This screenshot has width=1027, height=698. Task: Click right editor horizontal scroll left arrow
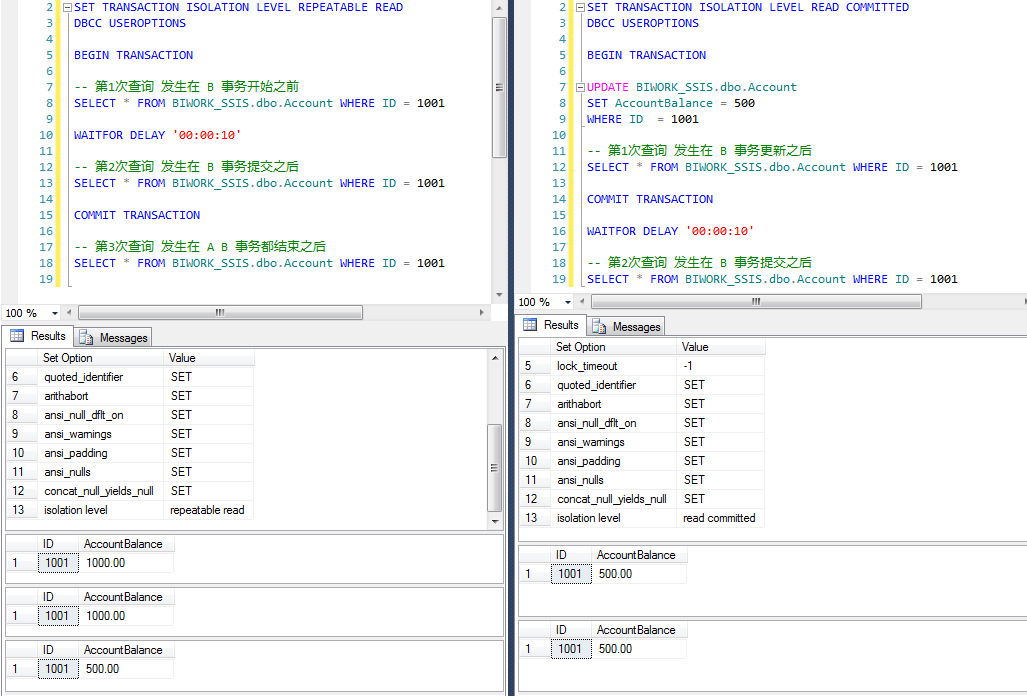pos(582,301)
